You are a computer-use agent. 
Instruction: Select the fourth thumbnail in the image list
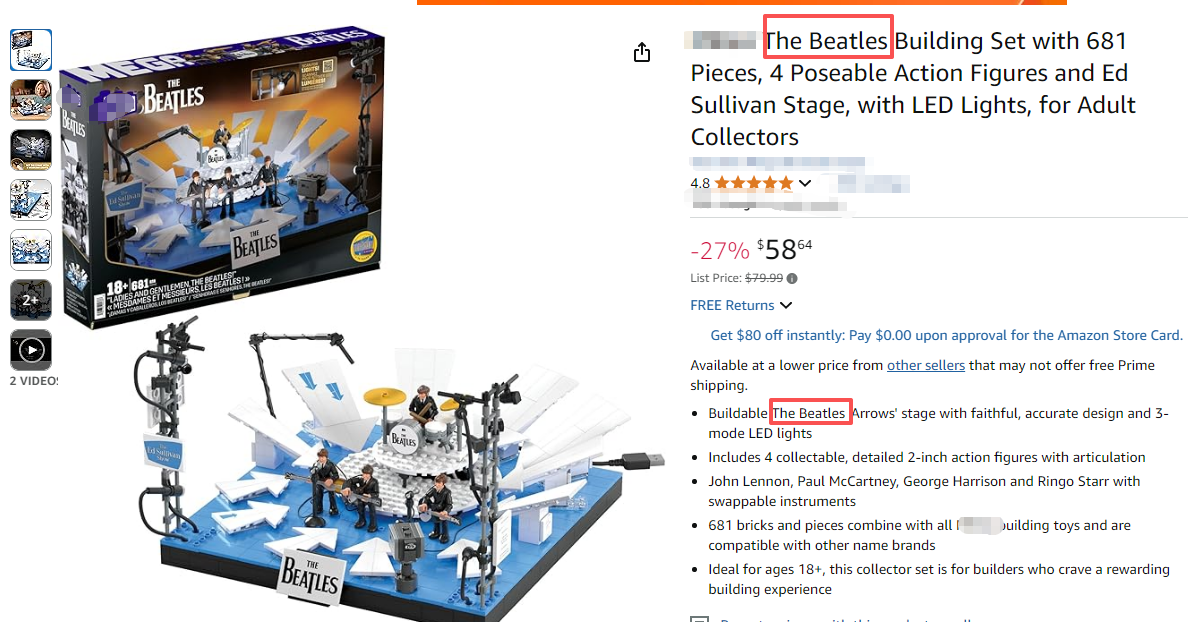point(31,200)
